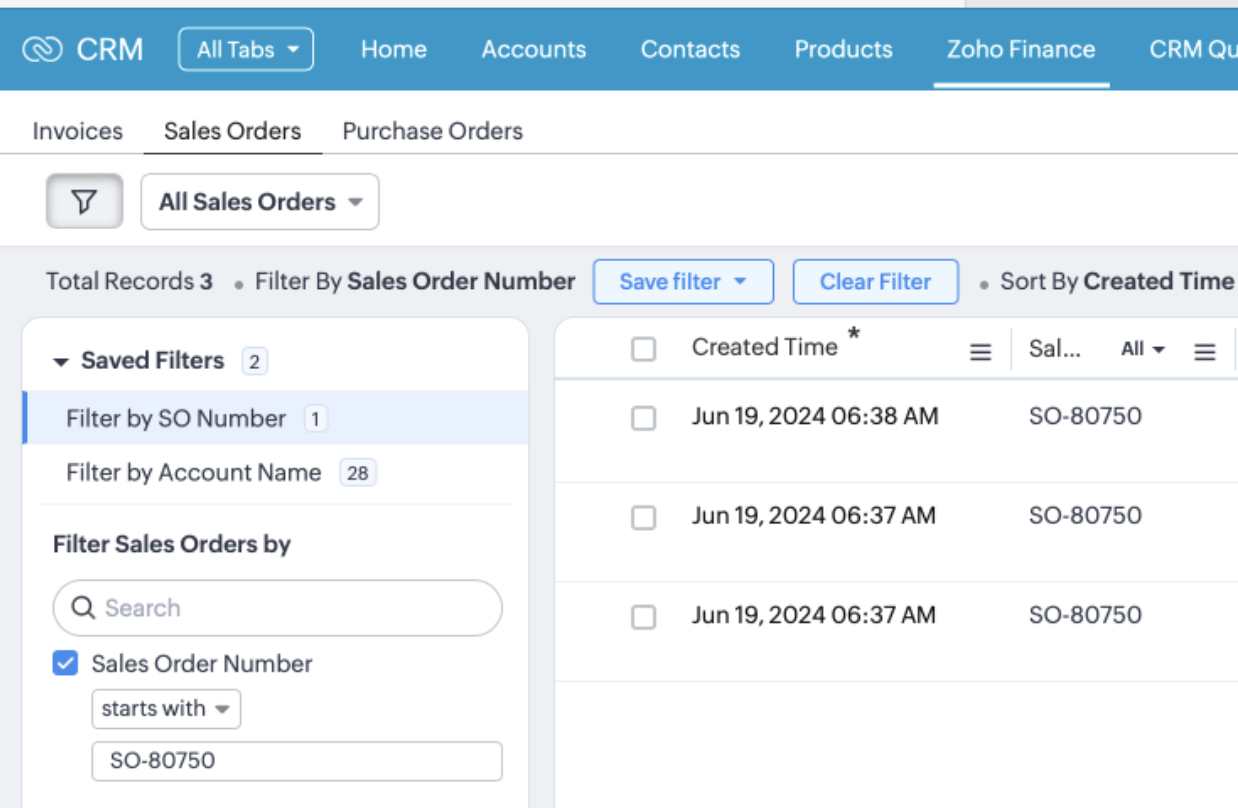The image size is (1238, 808).
Task: Collapse the Saved Filters section
Action: [x=61, y=361]
